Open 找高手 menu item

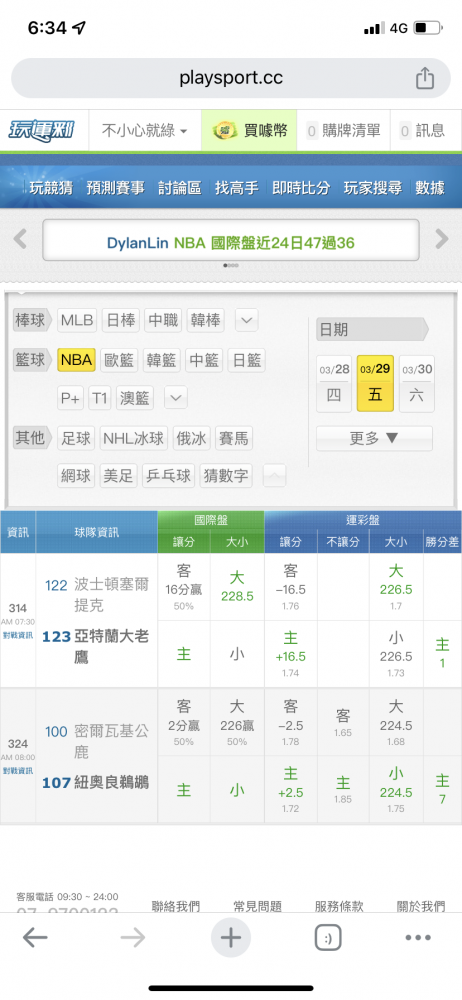pos(237,188)
